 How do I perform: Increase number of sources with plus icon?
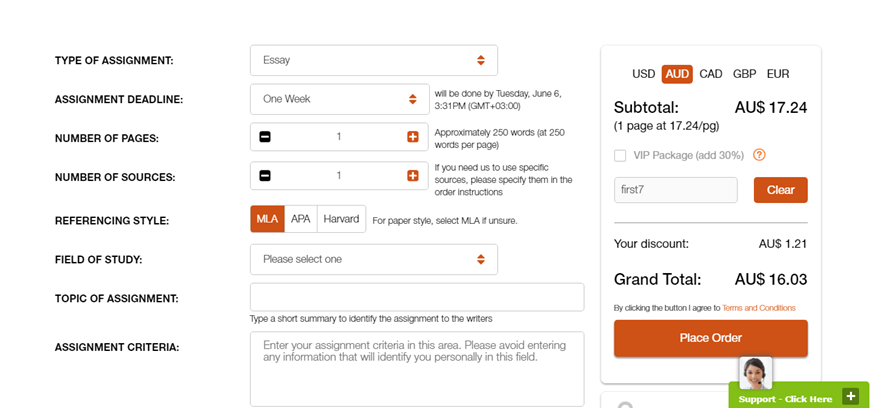[412, 176]
